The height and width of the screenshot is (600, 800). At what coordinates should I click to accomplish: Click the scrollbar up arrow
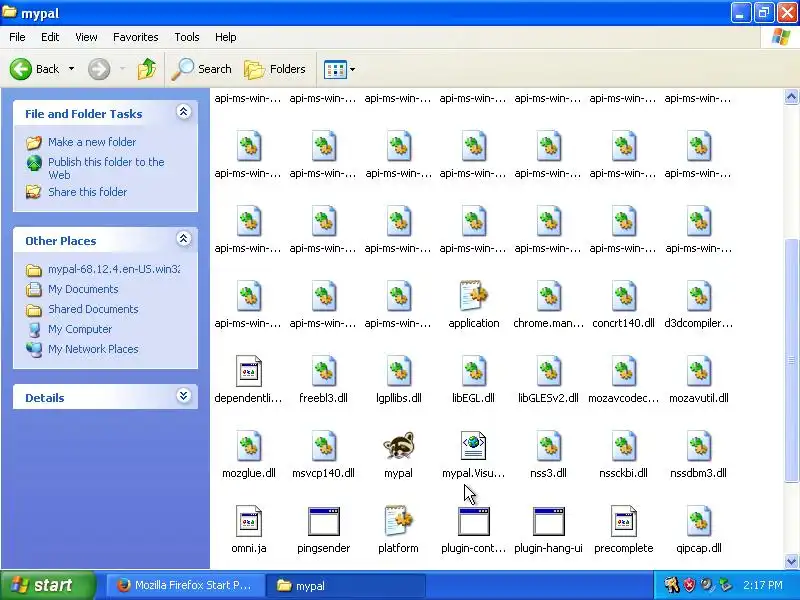point(791,96)
